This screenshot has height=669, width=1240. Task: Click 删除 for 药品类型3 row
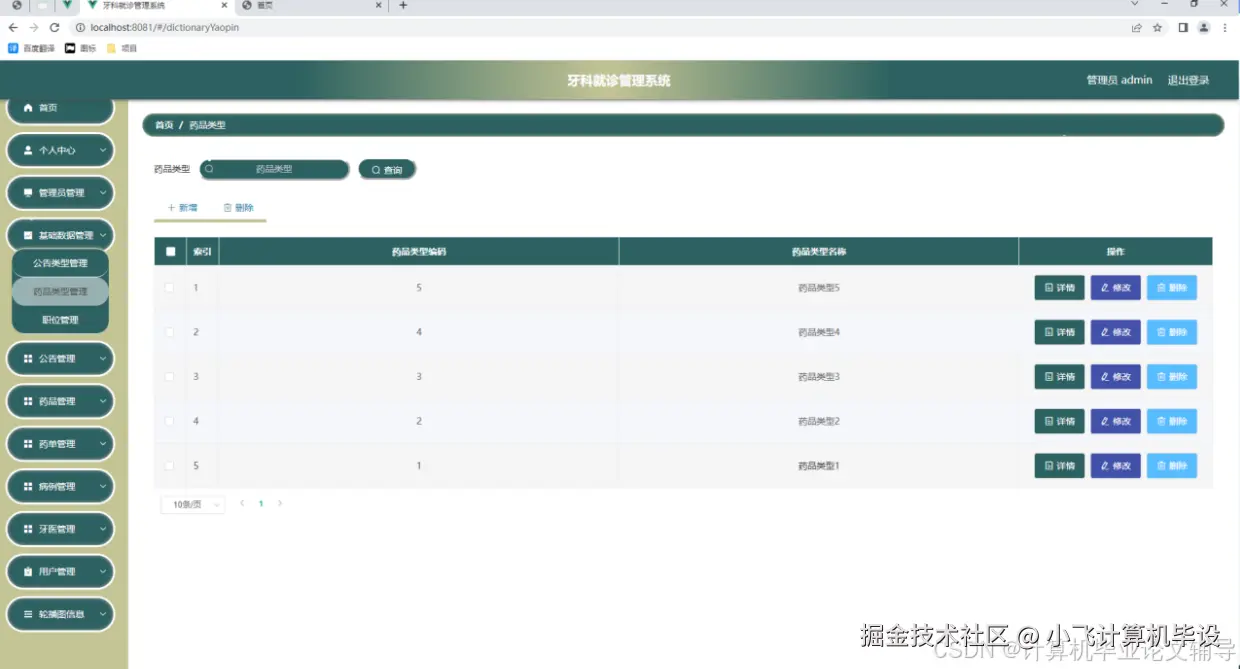1171,377
